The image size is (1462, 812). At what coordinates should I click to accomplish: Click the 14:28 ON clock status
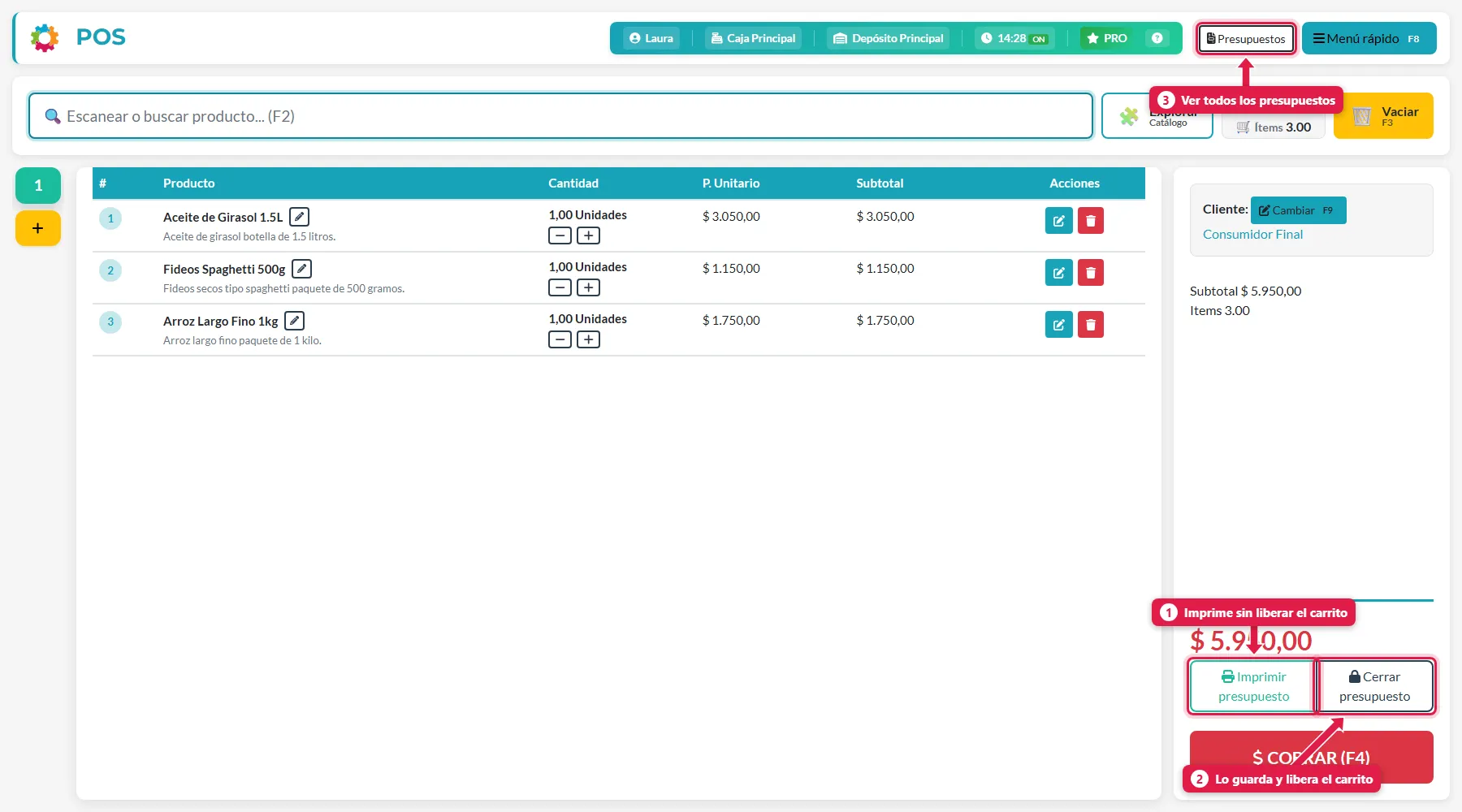pyautogui.click(x=1014, y=38)
